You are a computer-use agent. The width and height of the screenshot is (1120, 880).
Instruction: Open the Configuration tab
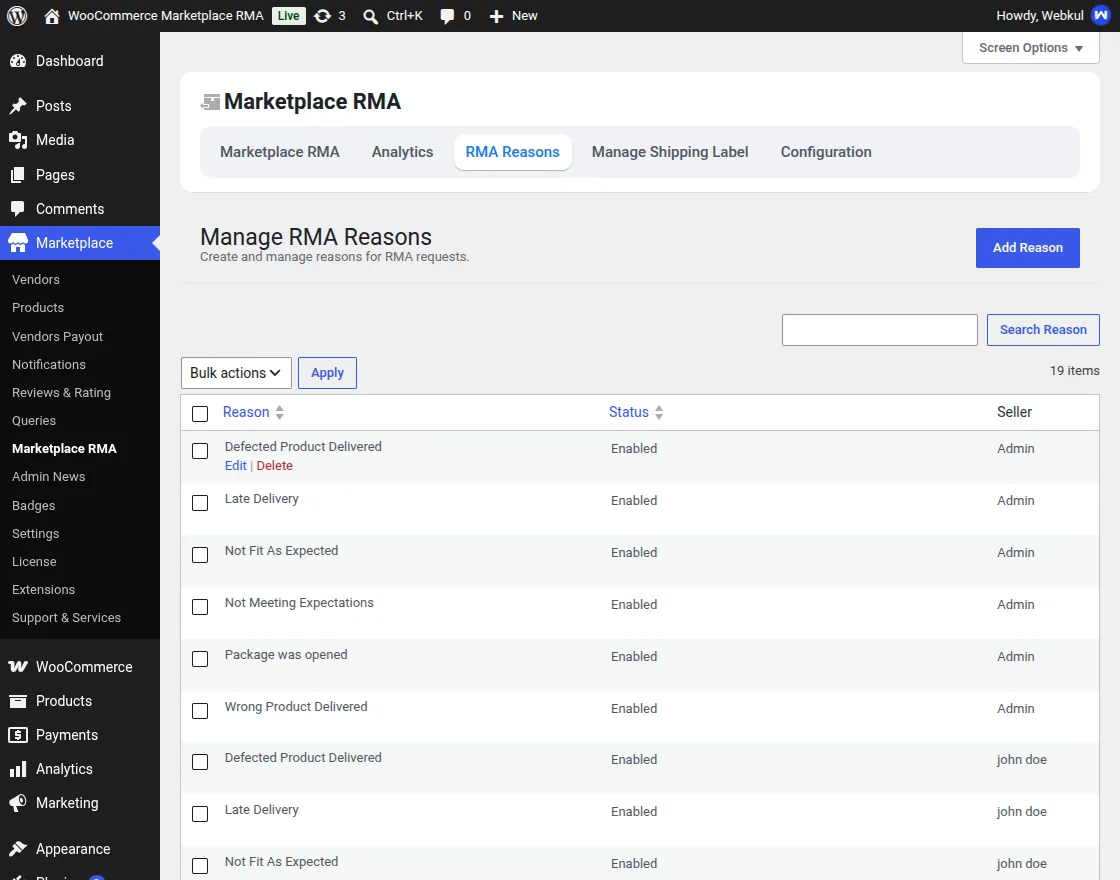click(x=826, y=152)
